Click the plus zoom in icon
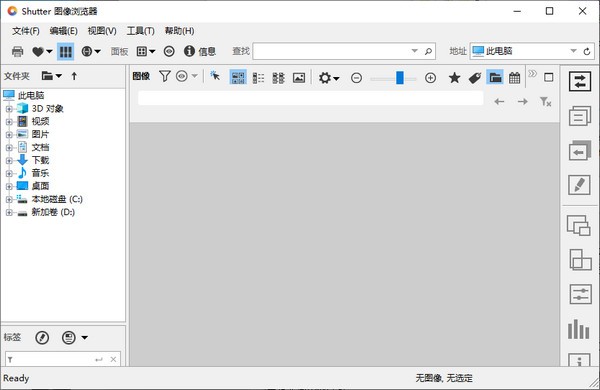 pos(430,78)
